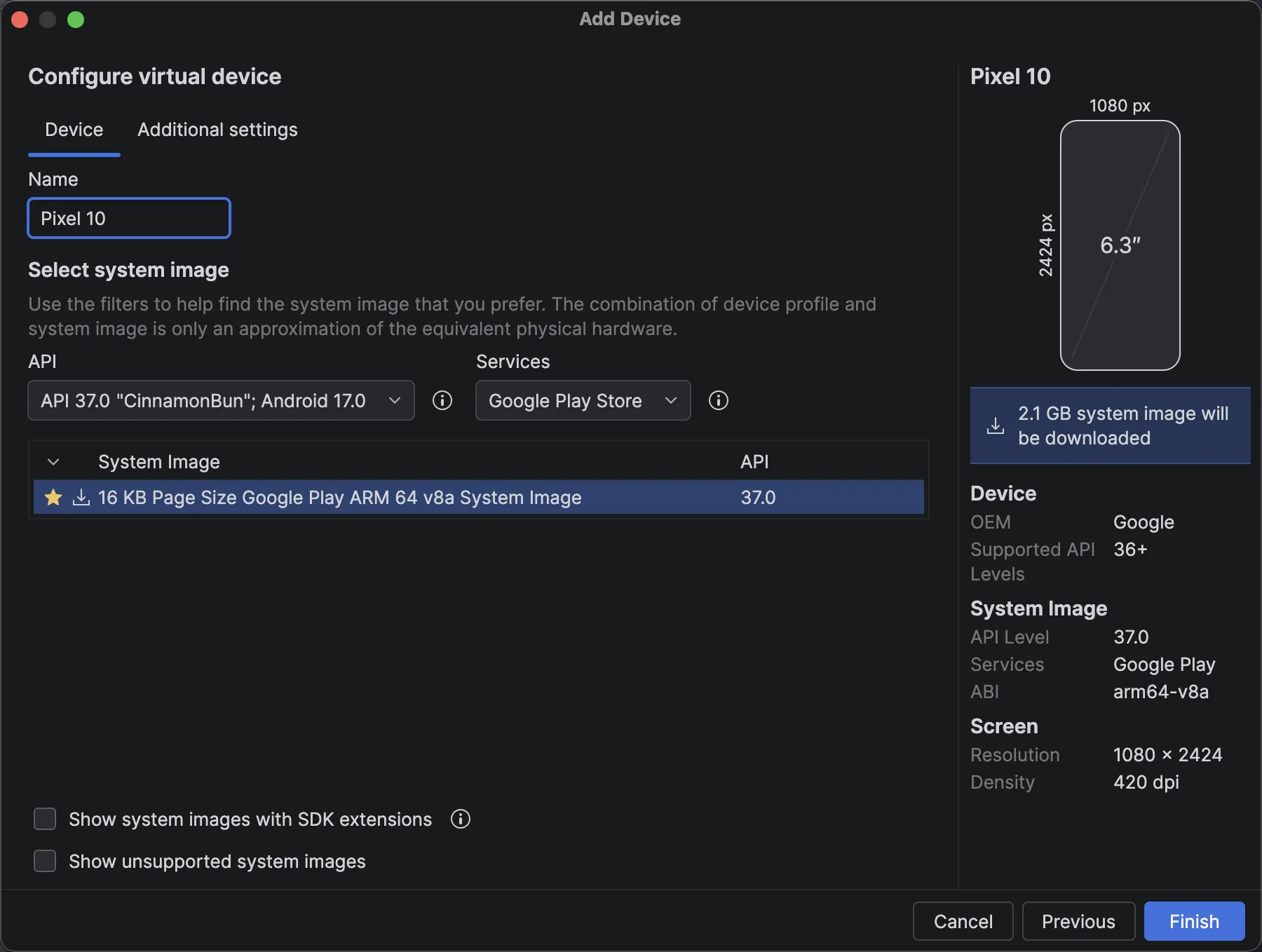This screenshot has width=1262, height=952.
Task: Click the Google OEM value
Action: pos(1144,522)
